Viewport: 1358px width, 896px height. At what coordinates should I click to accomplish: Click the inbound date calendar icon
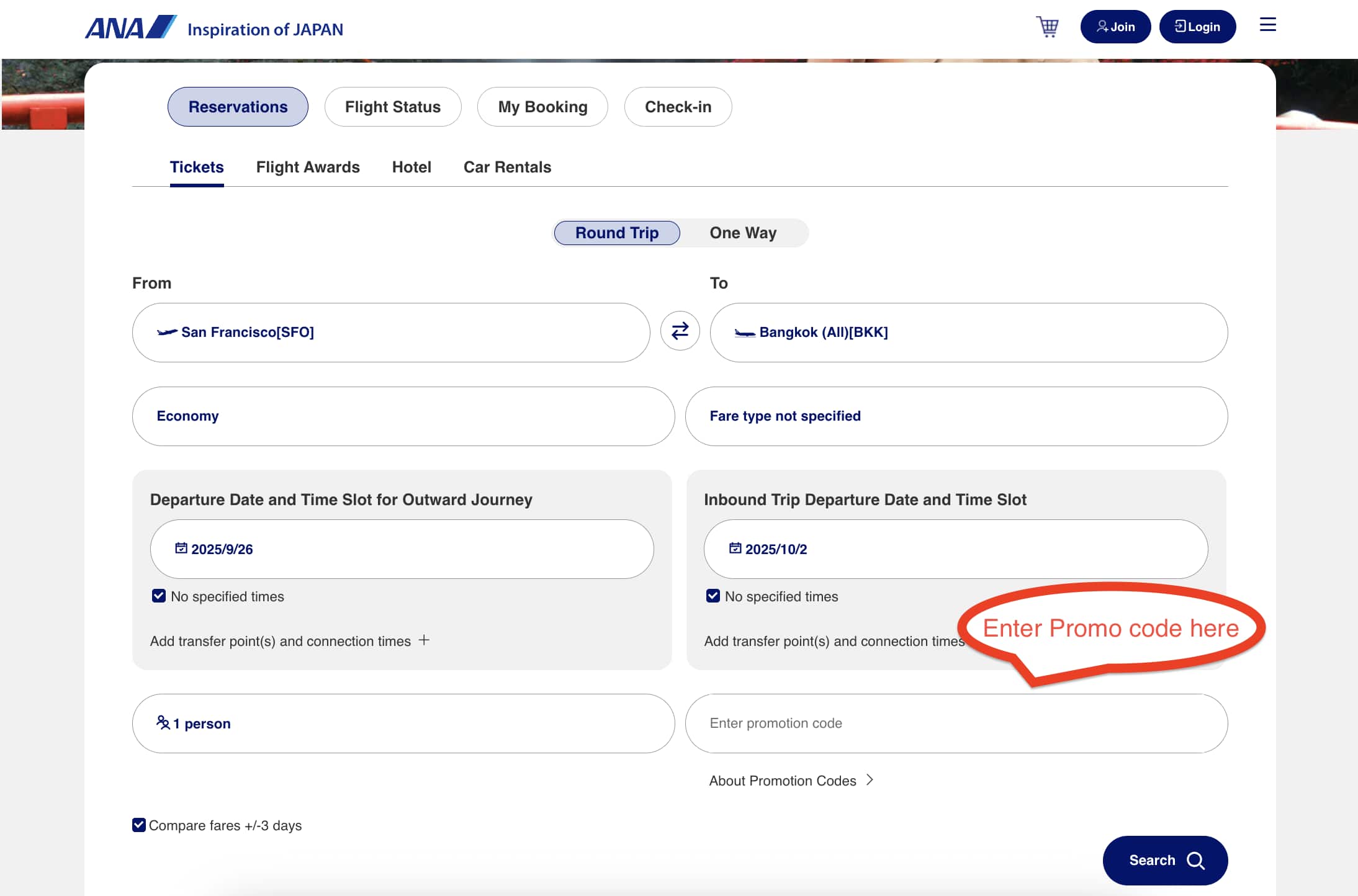point(735,548)
